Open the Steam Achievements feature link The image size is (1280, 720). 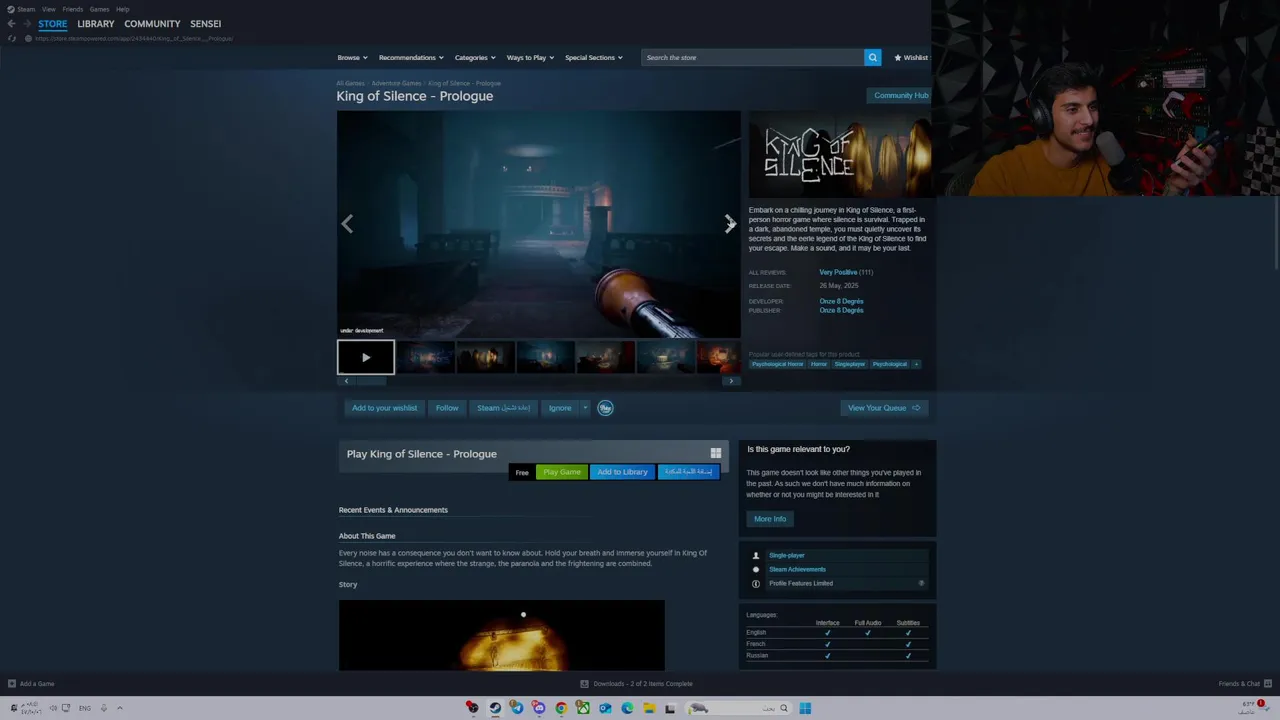click(x=797, y=569)
